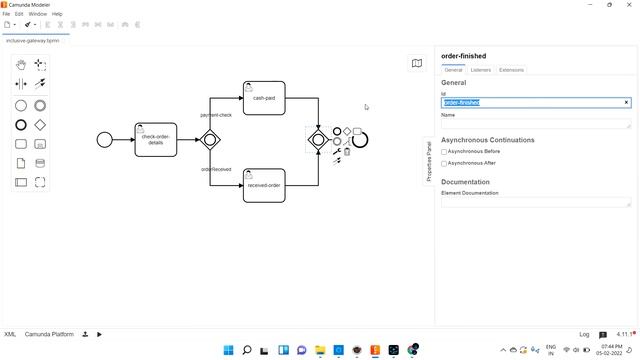Switch to the Extensions properties tab
Screen dimensions: 640x360
511,70
